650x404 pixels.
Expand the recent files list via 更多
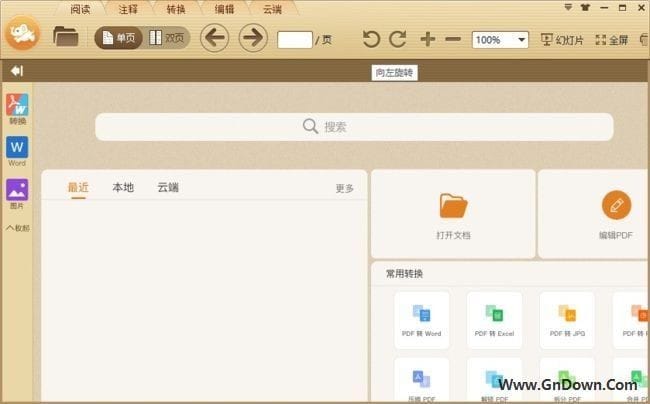344,188
